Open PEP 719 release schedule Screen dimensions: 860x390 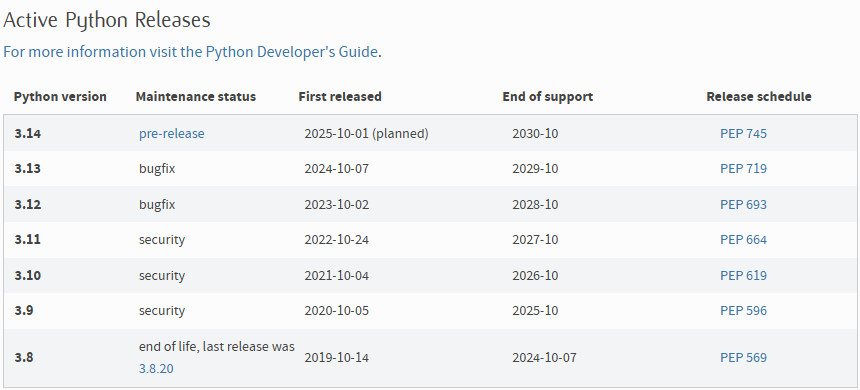[x=743, y=168]
